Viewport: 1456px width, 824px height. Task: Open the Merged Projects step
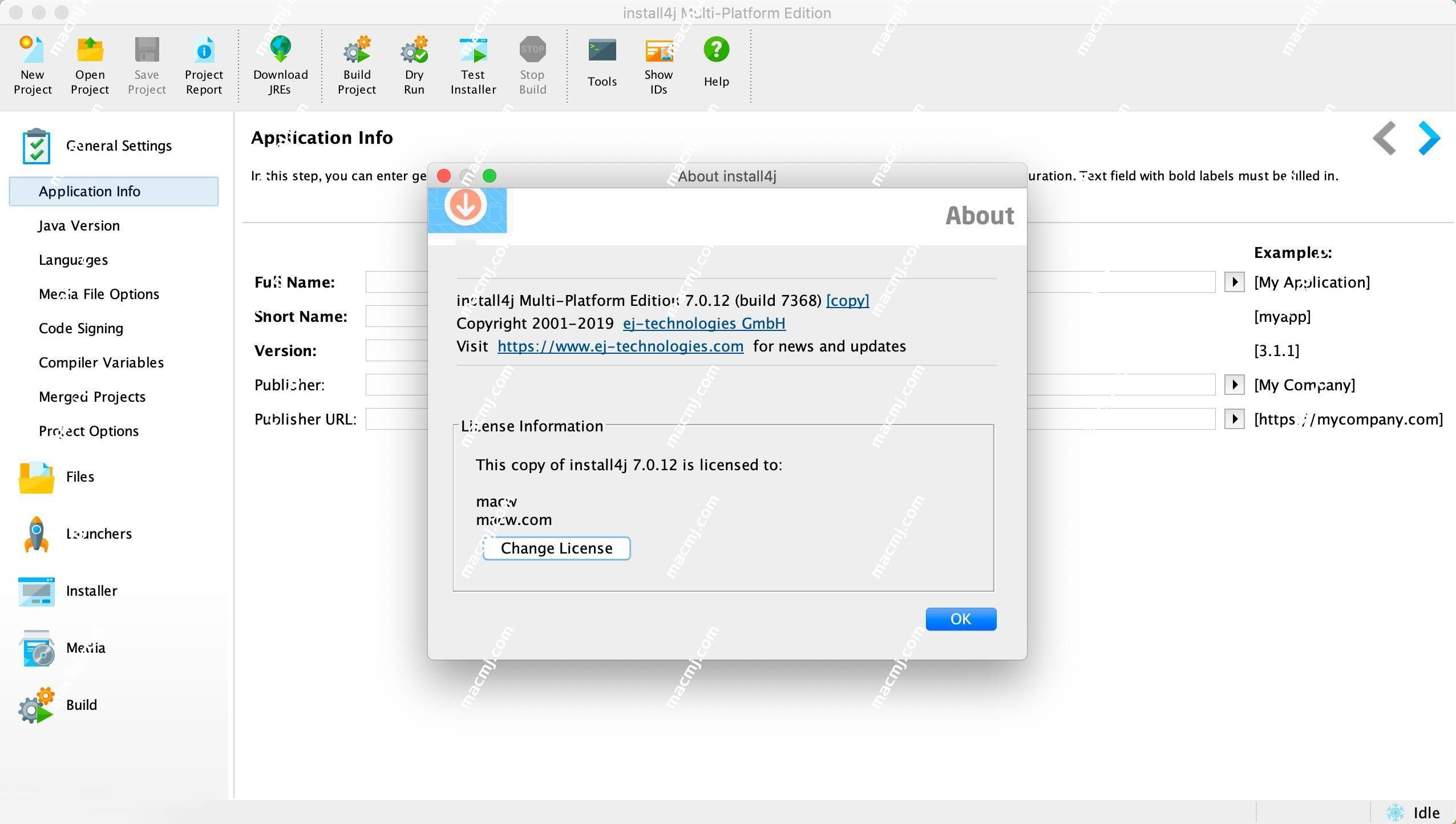pyautogui.click(x=92, y=397)
